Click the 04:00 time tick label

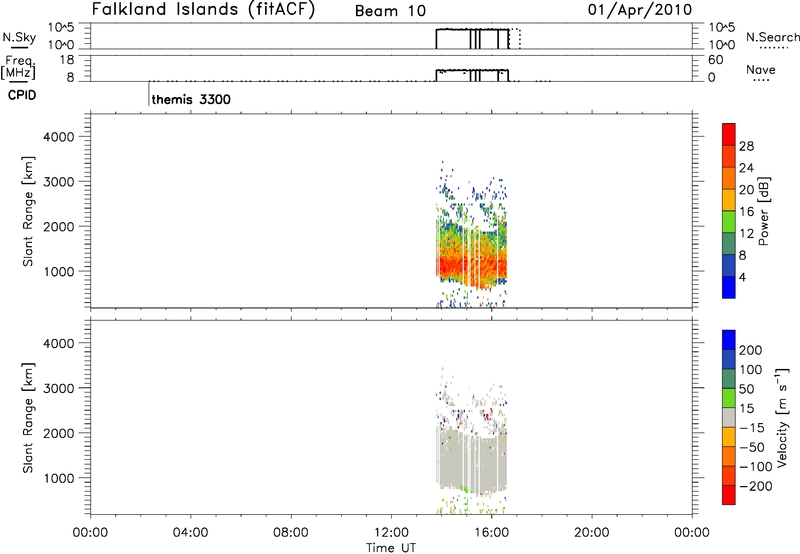[x=190, y=533]
